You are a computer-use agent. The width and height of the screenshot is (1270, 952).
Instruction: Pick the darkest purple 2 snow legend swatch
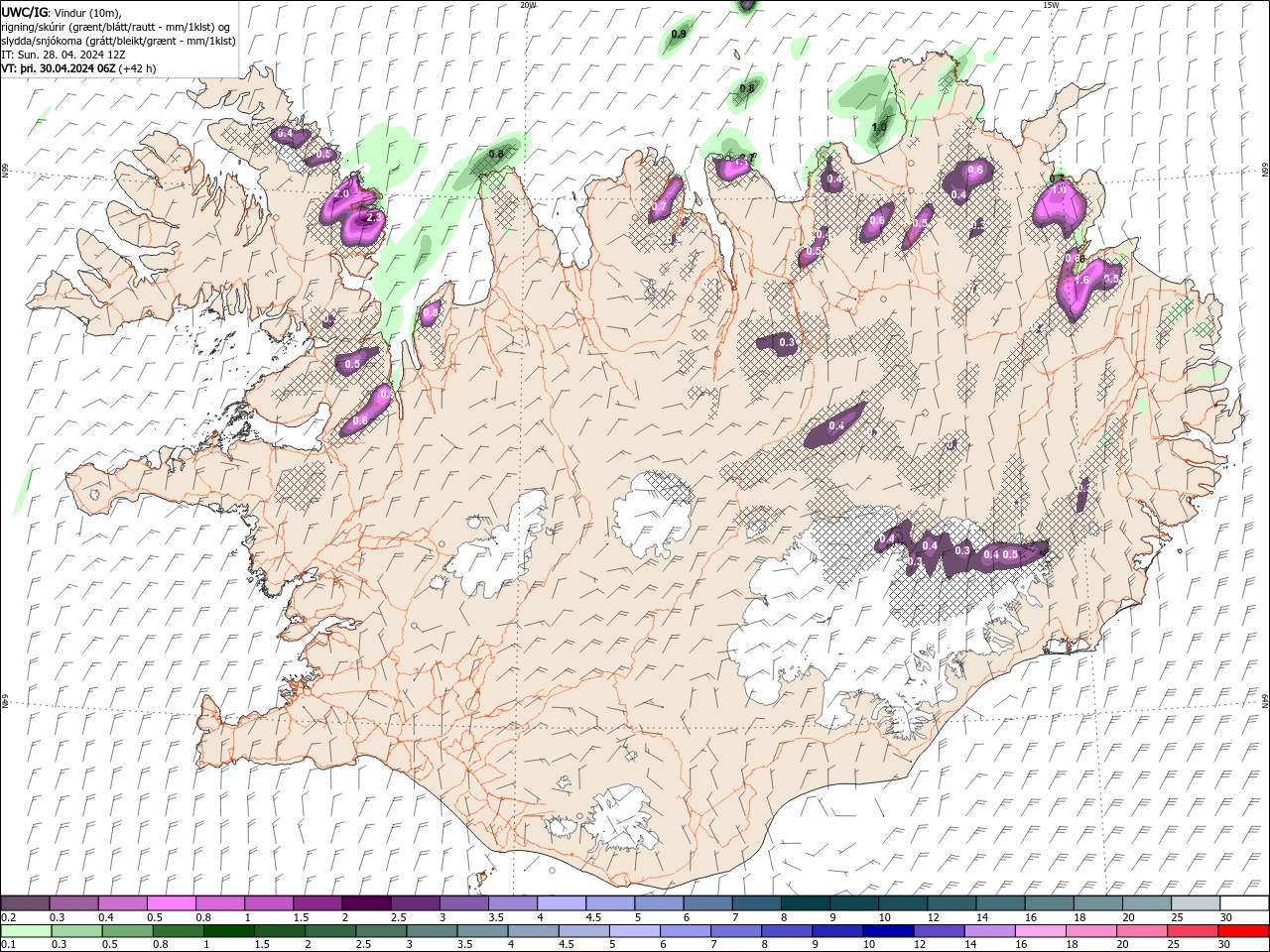[365, 903]
